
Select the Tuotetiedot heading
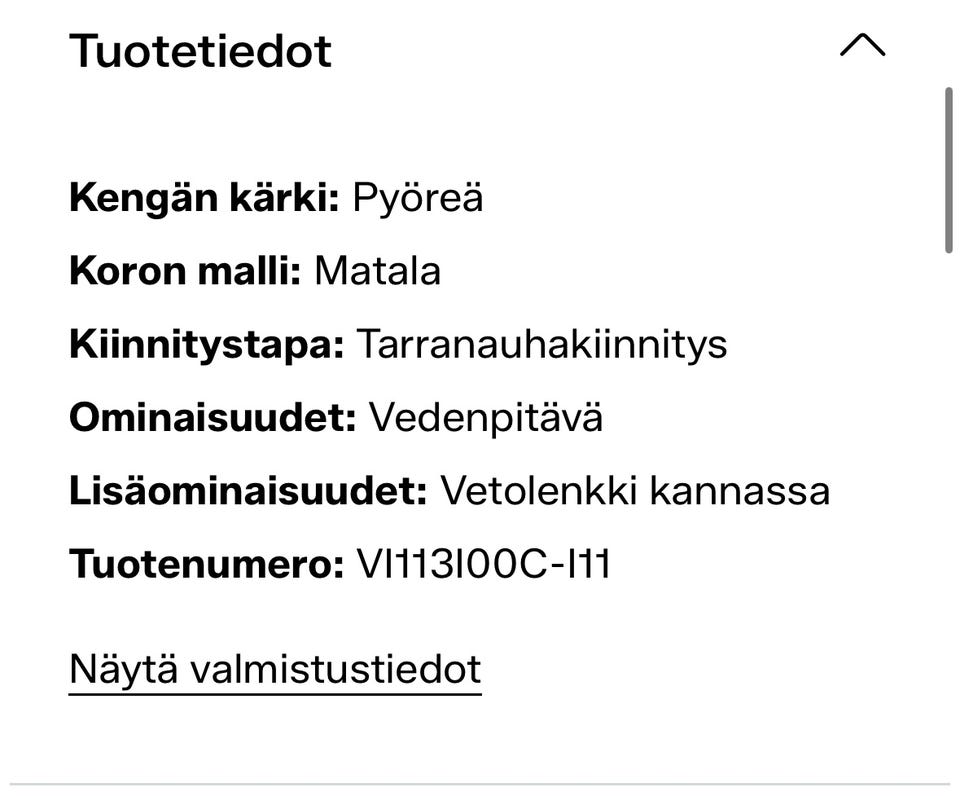pyautogui.click(x=200, y=48)
